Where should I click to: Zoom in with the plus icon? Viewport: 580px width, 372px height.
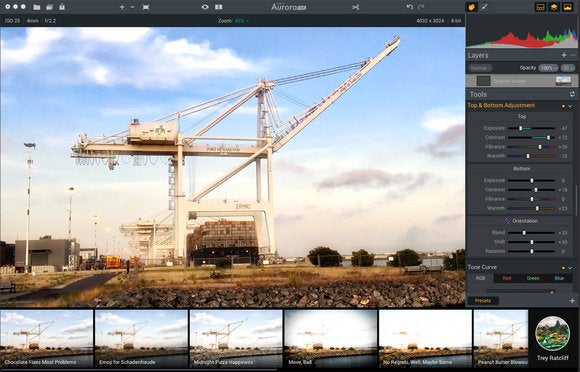pyautogui.click(x=122, y=7)
